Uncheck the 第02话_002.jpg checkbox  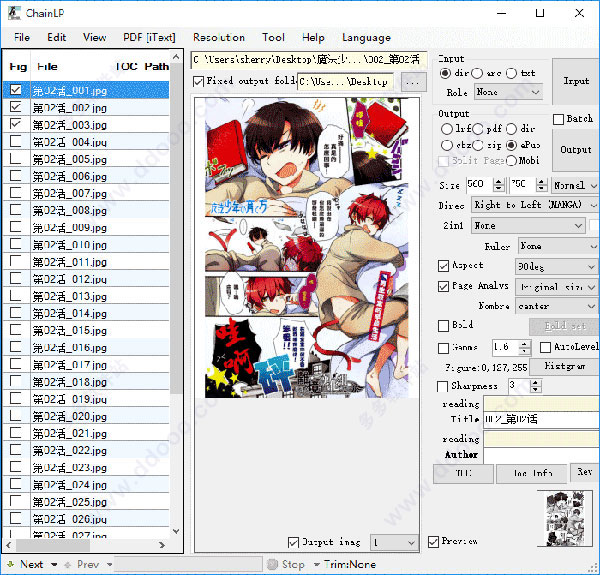(x=16, y=107)
